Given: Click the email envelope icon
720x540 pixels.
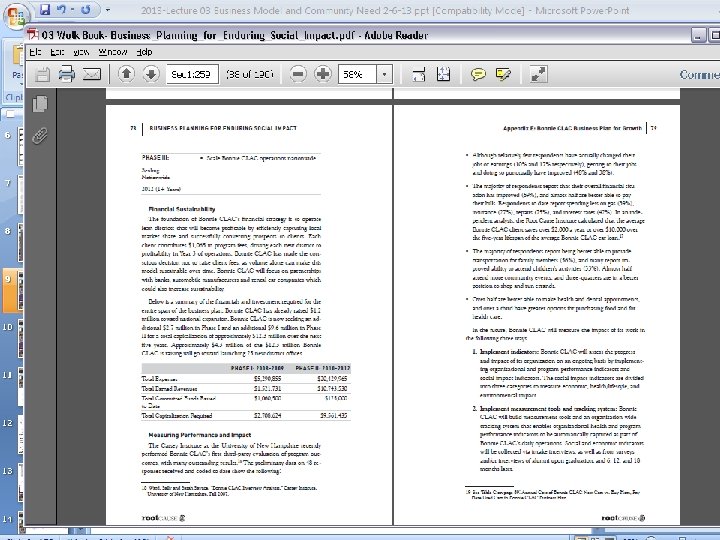Looking at the screenshot, I should click(x=92, y=74).
